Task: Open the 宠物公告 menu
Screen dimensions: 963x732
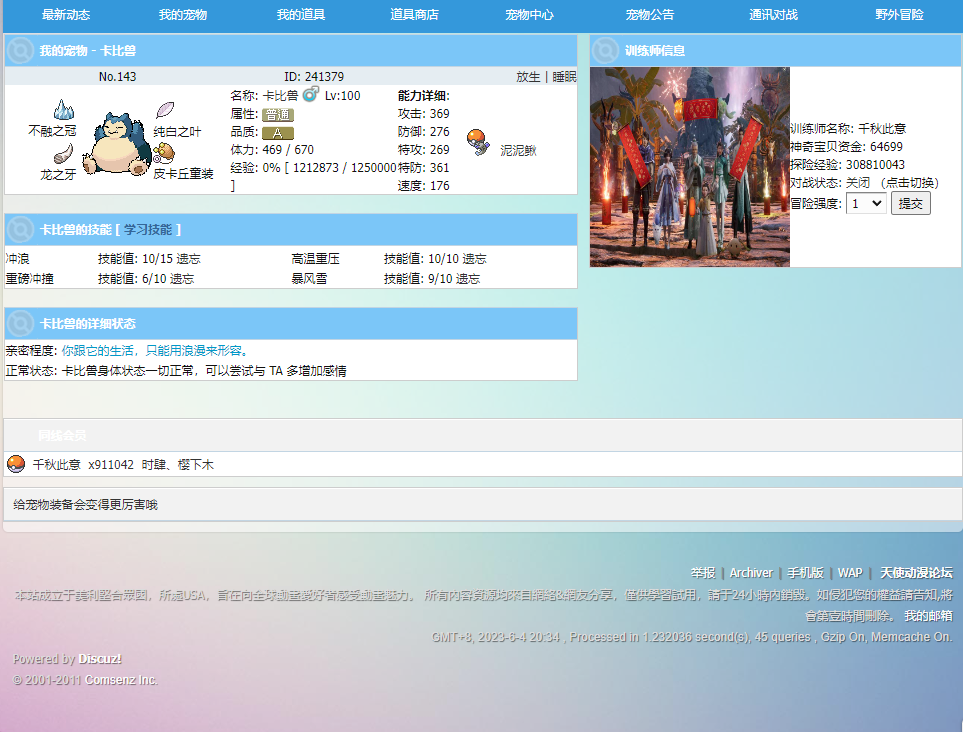Action: coord(650,15)
